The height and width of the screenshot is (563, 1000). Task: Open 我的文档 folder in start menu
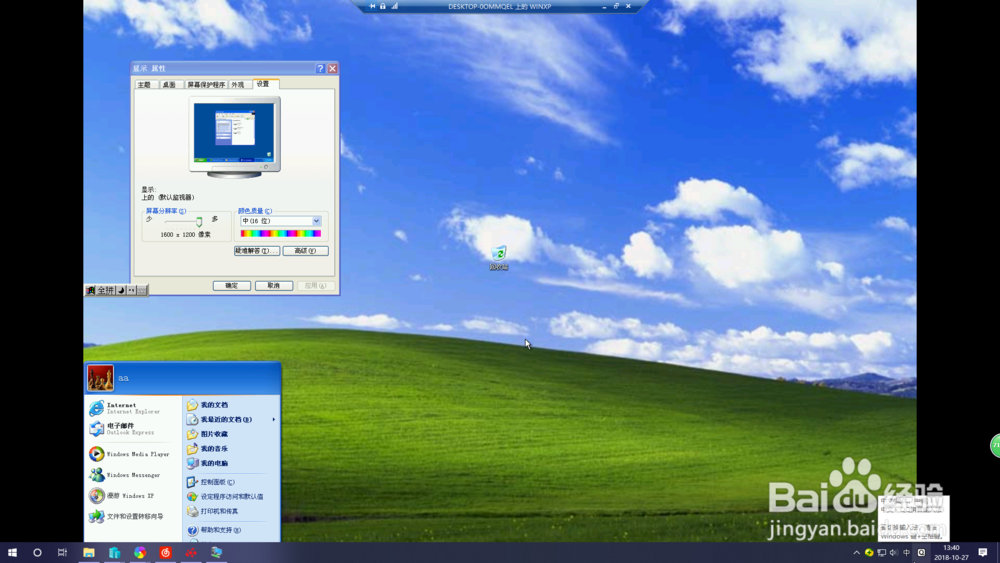click(207, 405)
